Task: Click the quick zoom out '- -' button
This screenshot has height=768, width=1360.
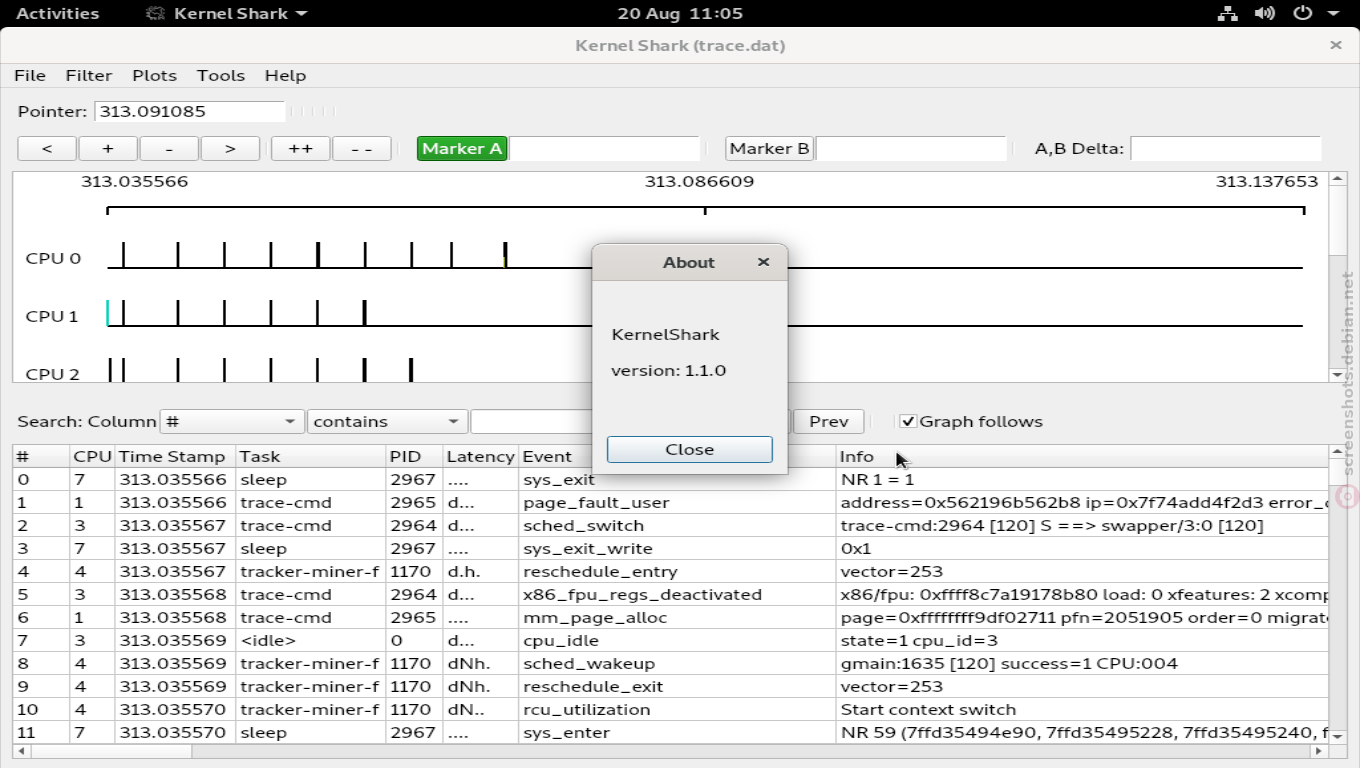Action: [361, 148]
